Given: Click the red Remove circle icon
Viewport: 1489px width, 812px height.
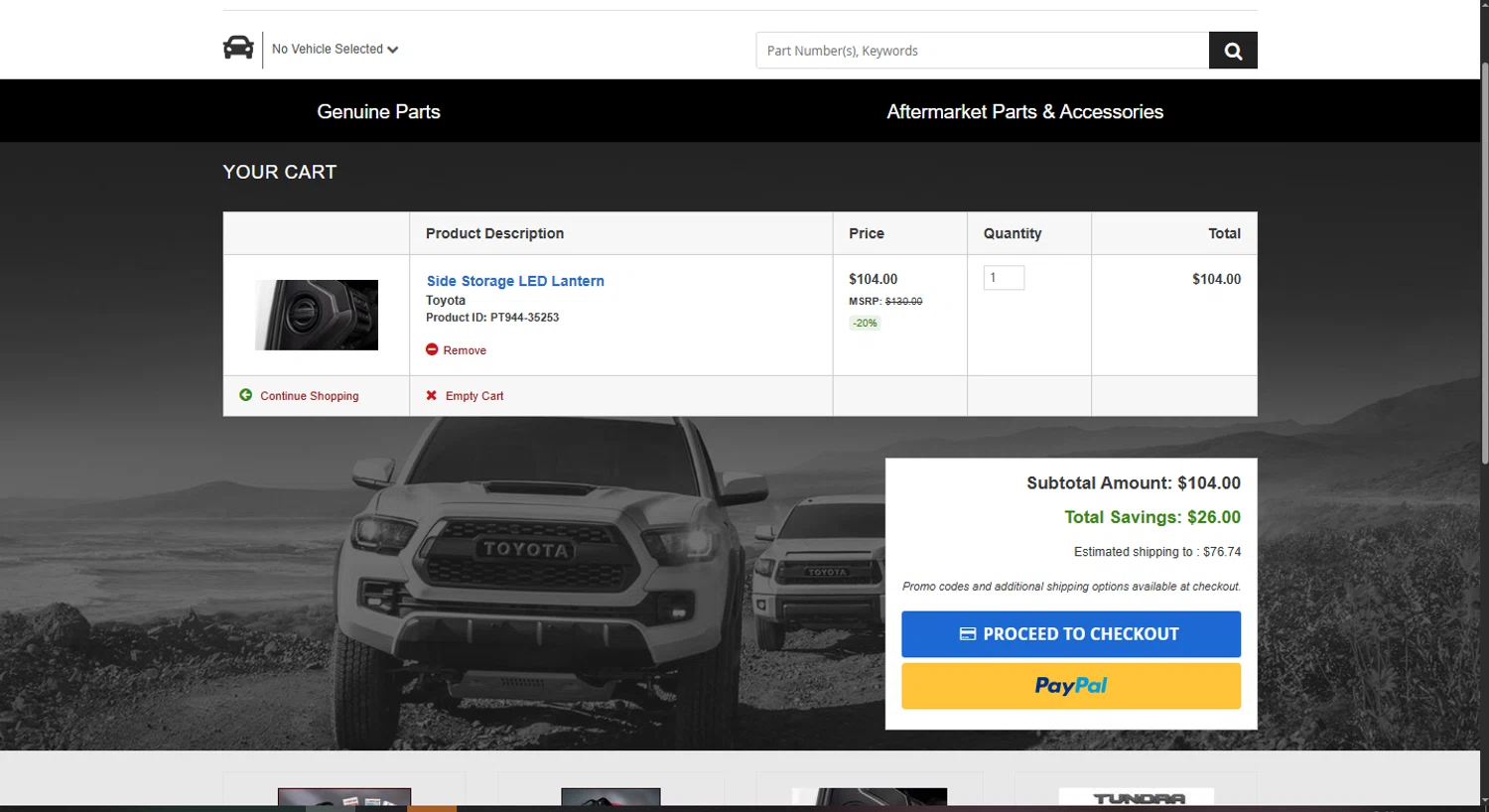Looking at the screenshot, I should (432, 349).
